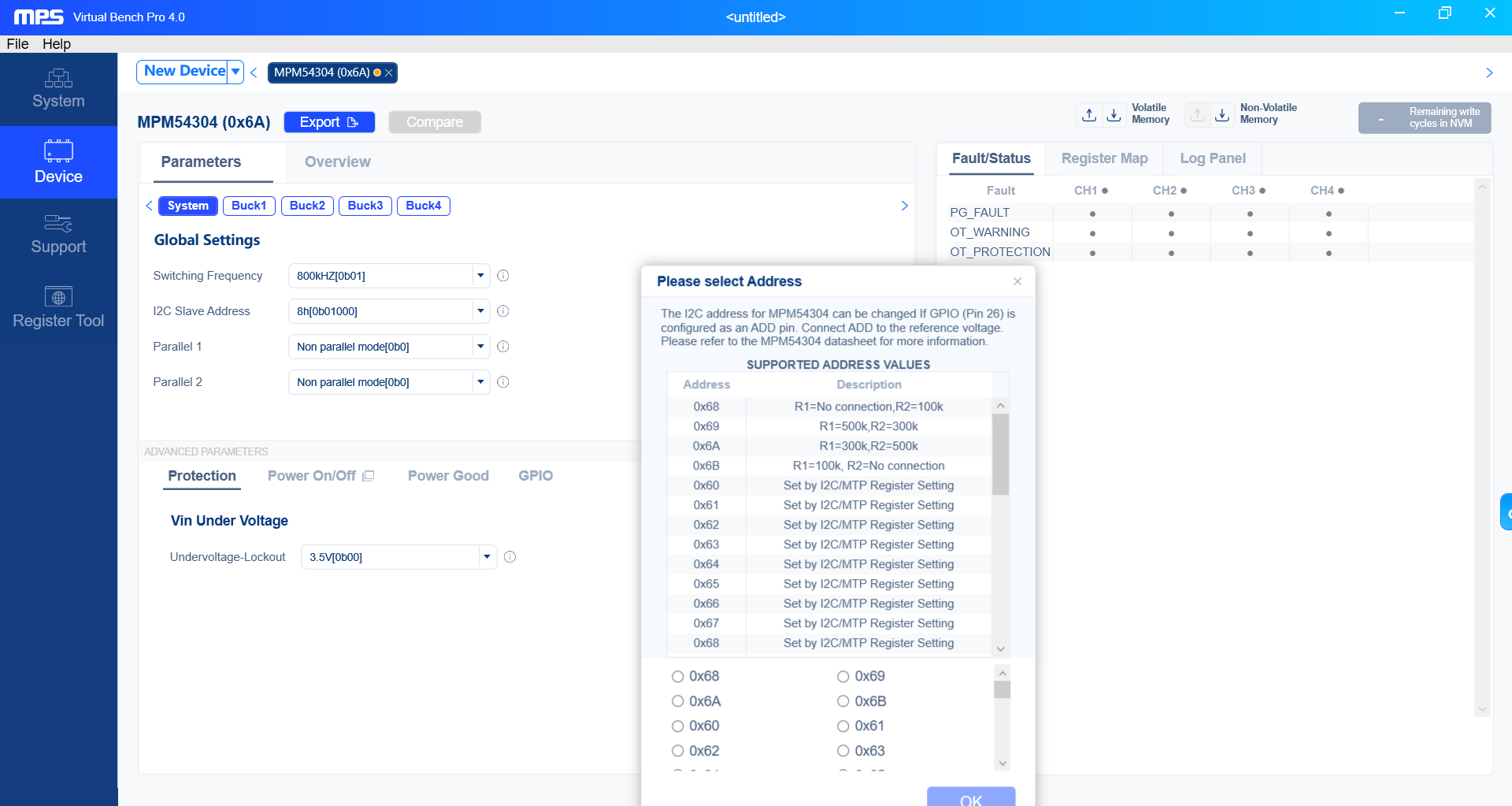Close the Please select Address dialog

tap(1017, 281)
